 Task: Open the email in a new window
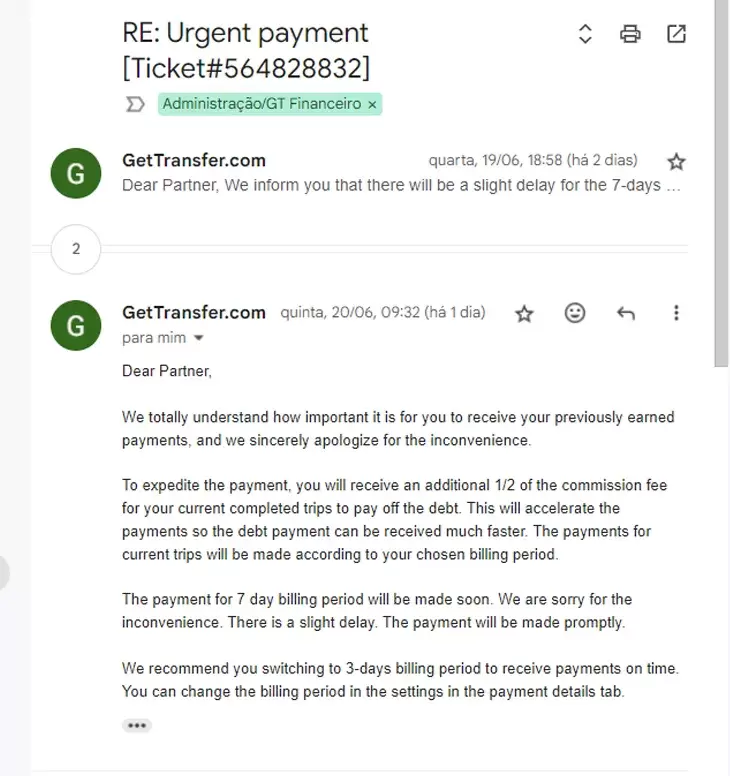(677, 34)
